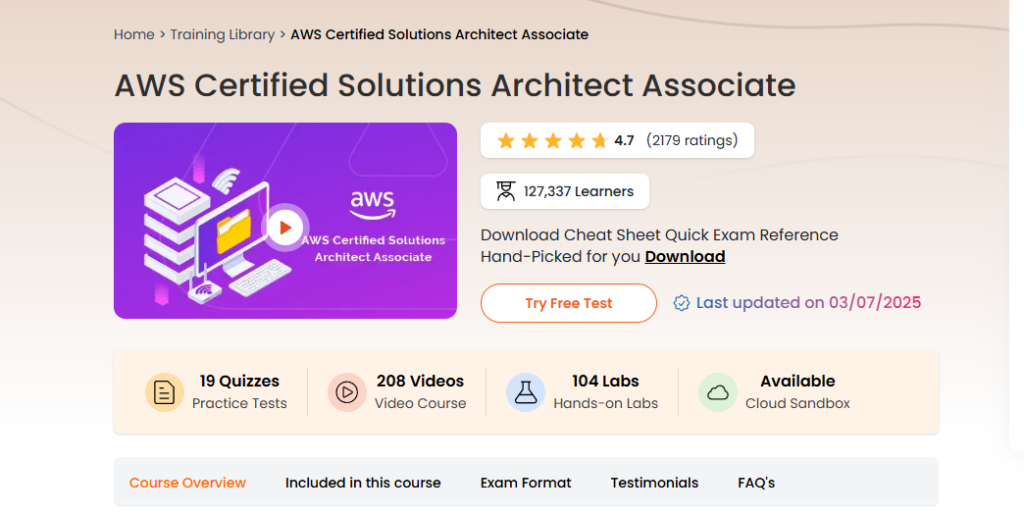Open the FAQ's tab
Screen dimensions: 1024x514
tap(756, 483)
